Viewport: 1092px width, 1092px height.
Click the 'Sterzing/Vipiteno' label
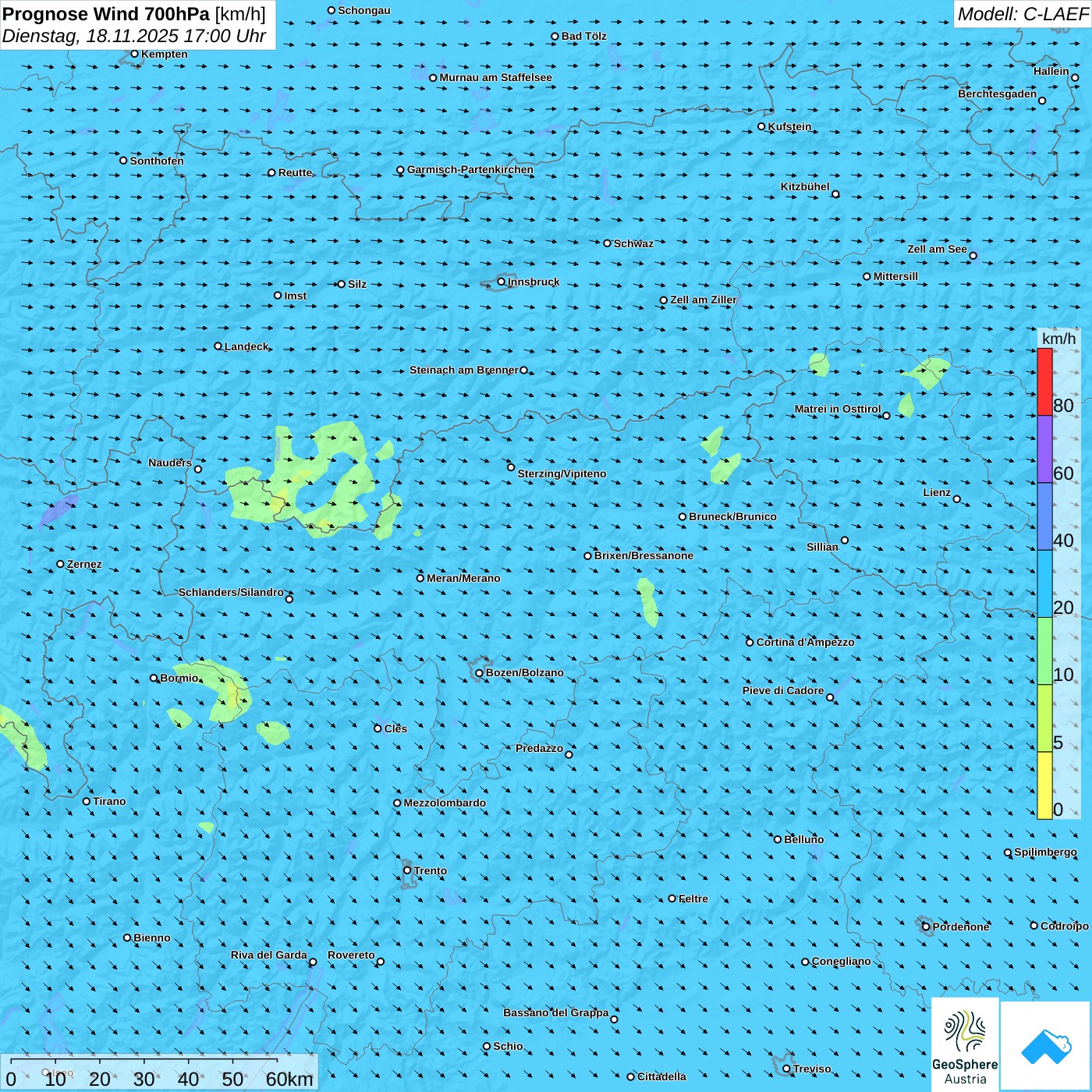click(562, 473)
